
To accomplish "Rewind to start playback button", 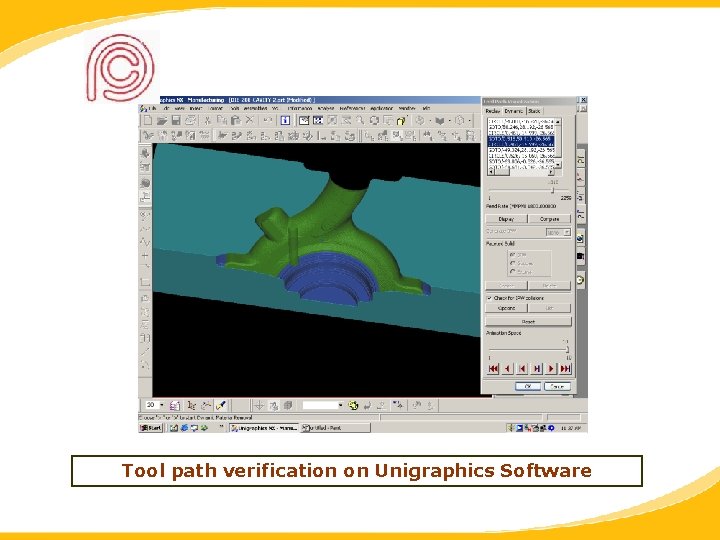I will point(493,368).
